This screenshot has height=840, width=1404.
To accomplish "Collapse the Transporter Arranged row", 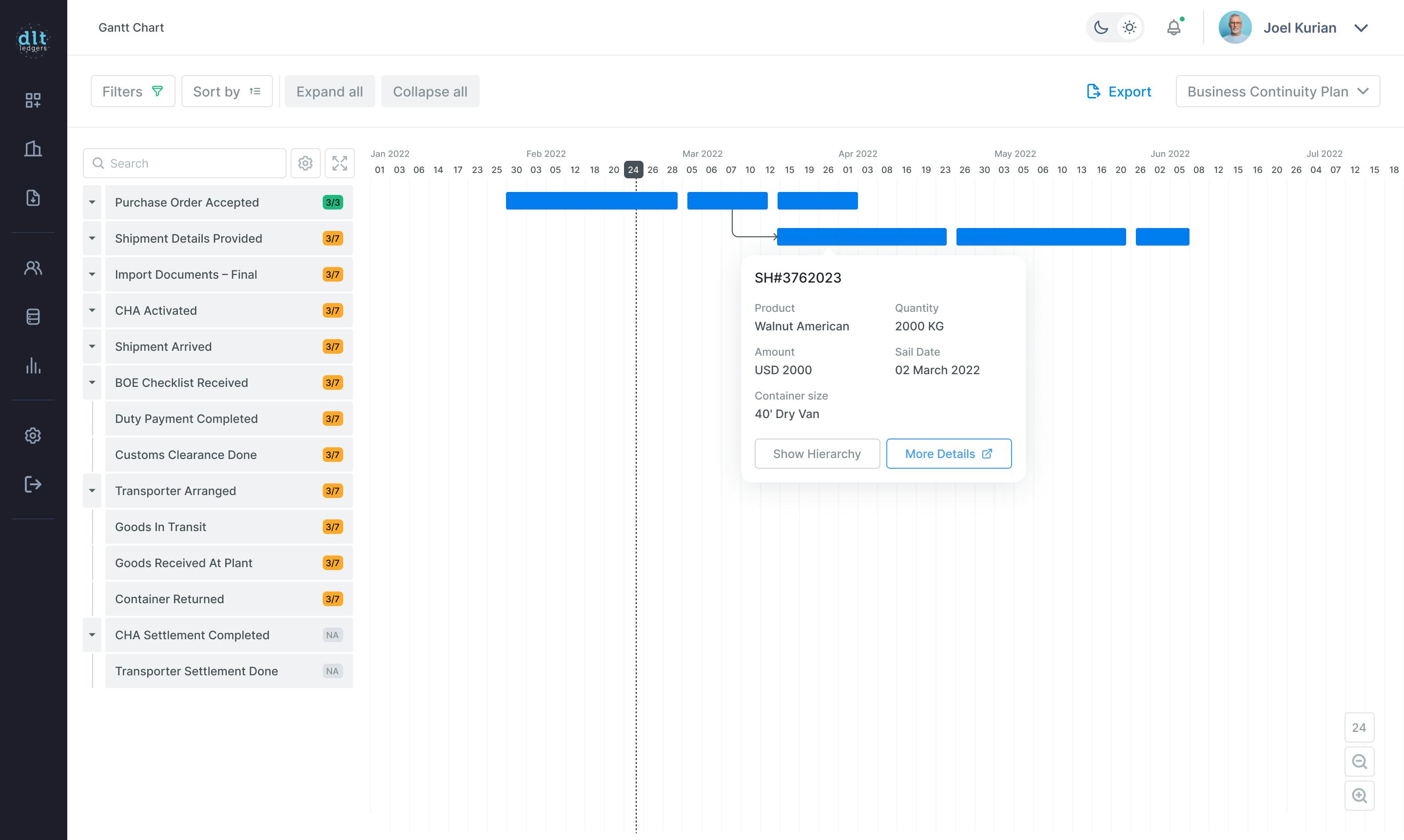I will (92, 491).
